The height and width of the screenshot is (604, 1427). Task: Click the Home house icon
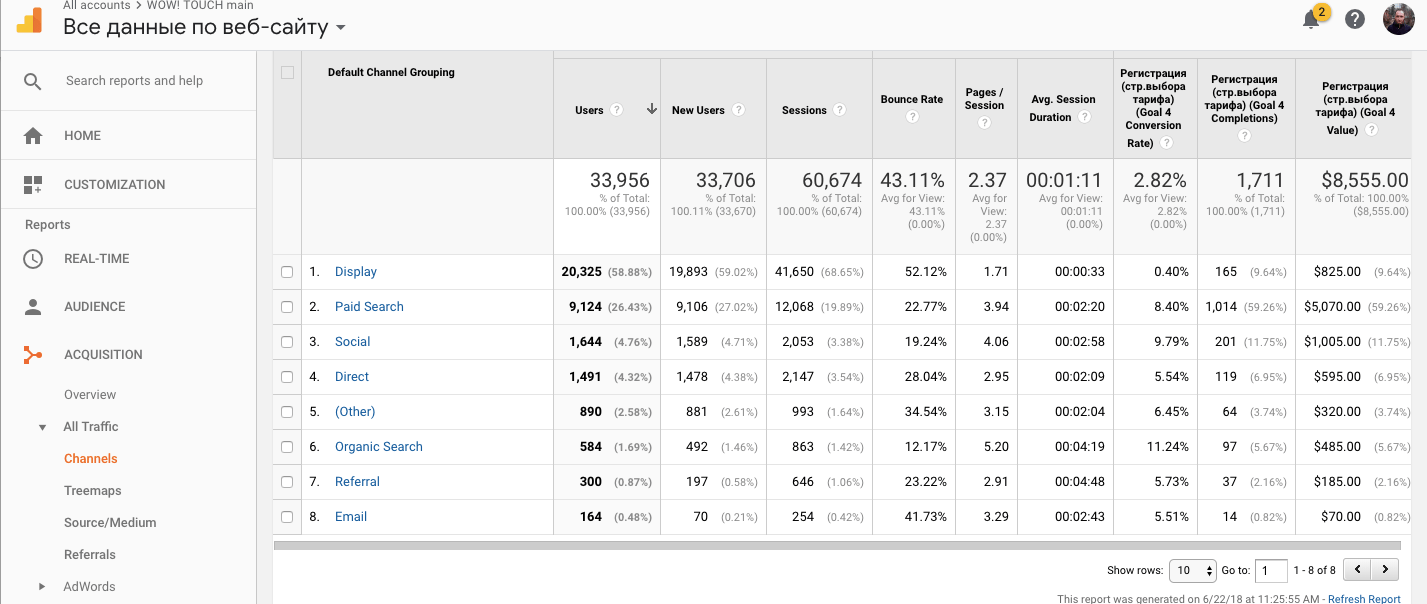[x=33, y=136]
